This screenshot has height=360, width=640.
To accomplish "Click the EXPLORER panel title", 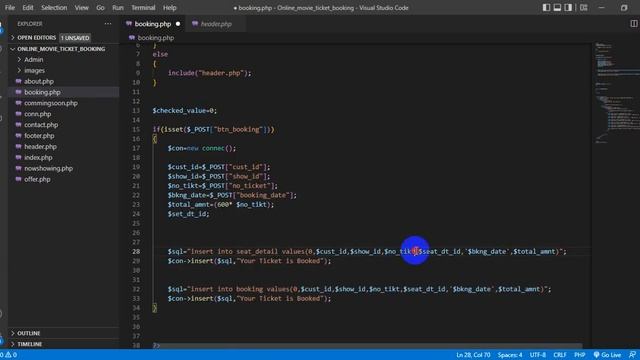I will pyautogui.click(x=30, y=24).
